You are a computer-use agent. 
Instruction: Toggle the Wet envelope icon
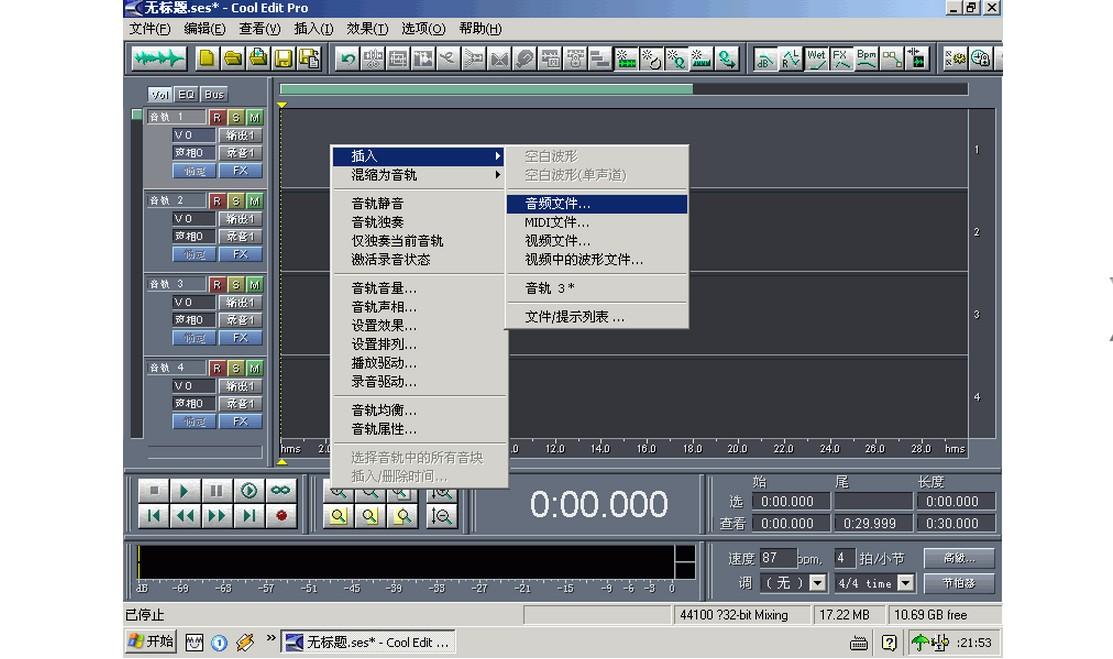click(816, 58)
